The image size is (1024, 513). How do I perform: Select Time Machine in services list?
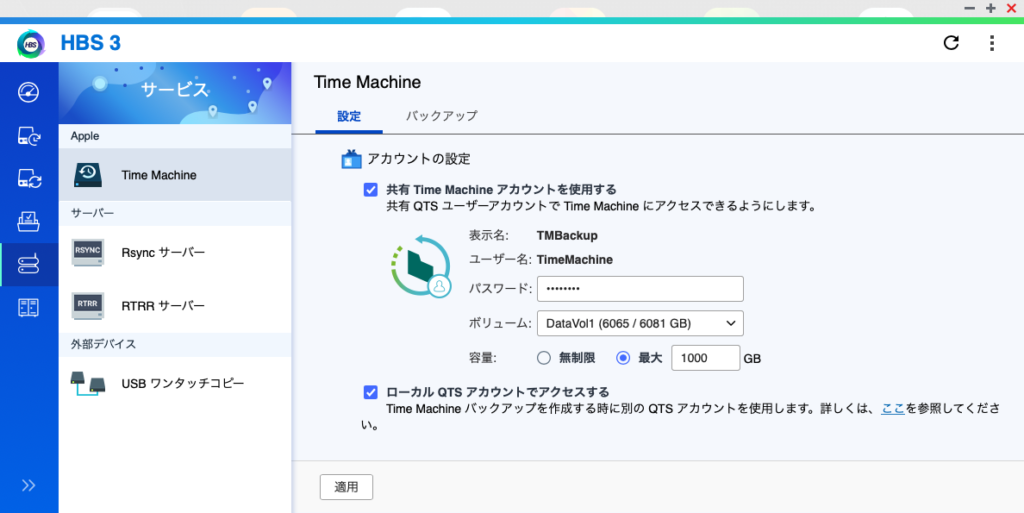click(175, 175)
